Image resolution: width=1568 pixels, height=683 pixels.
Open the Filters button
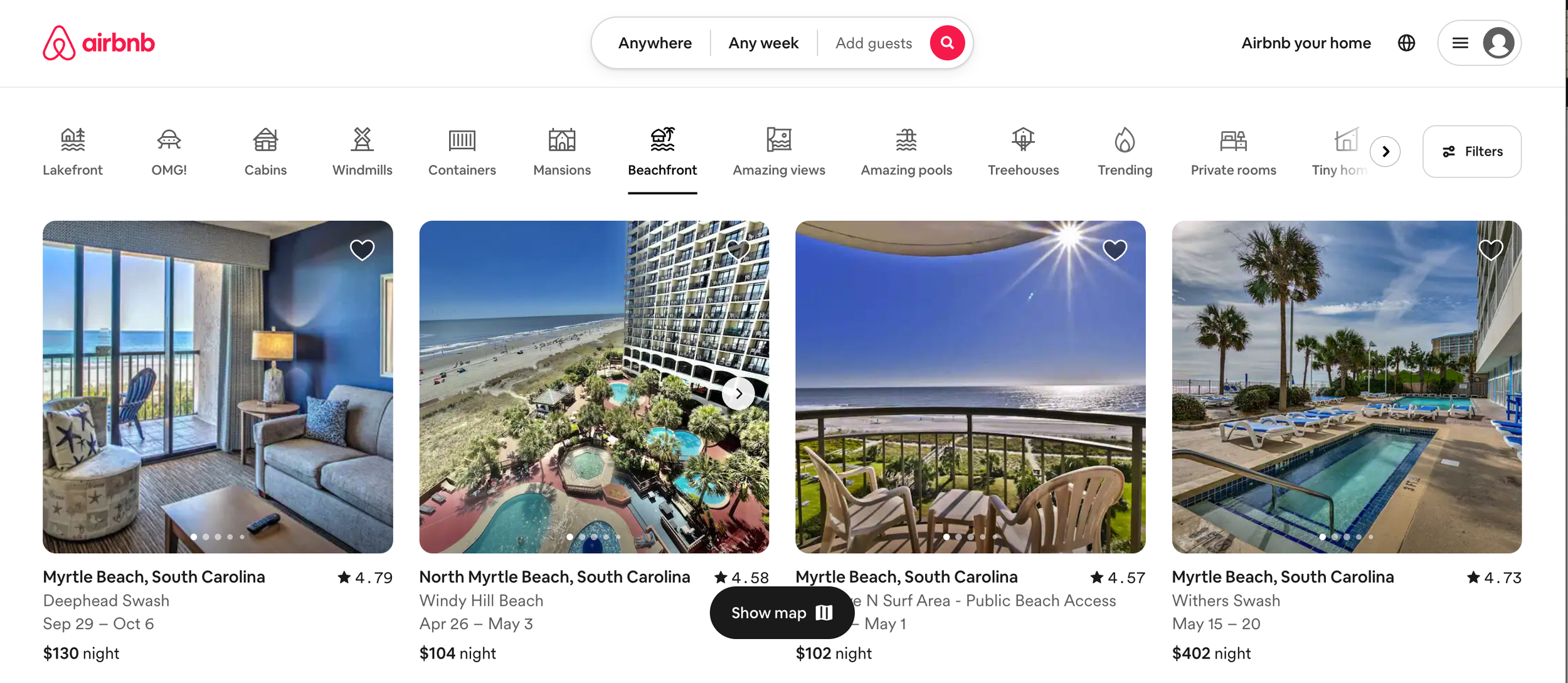pos(1471,151)
